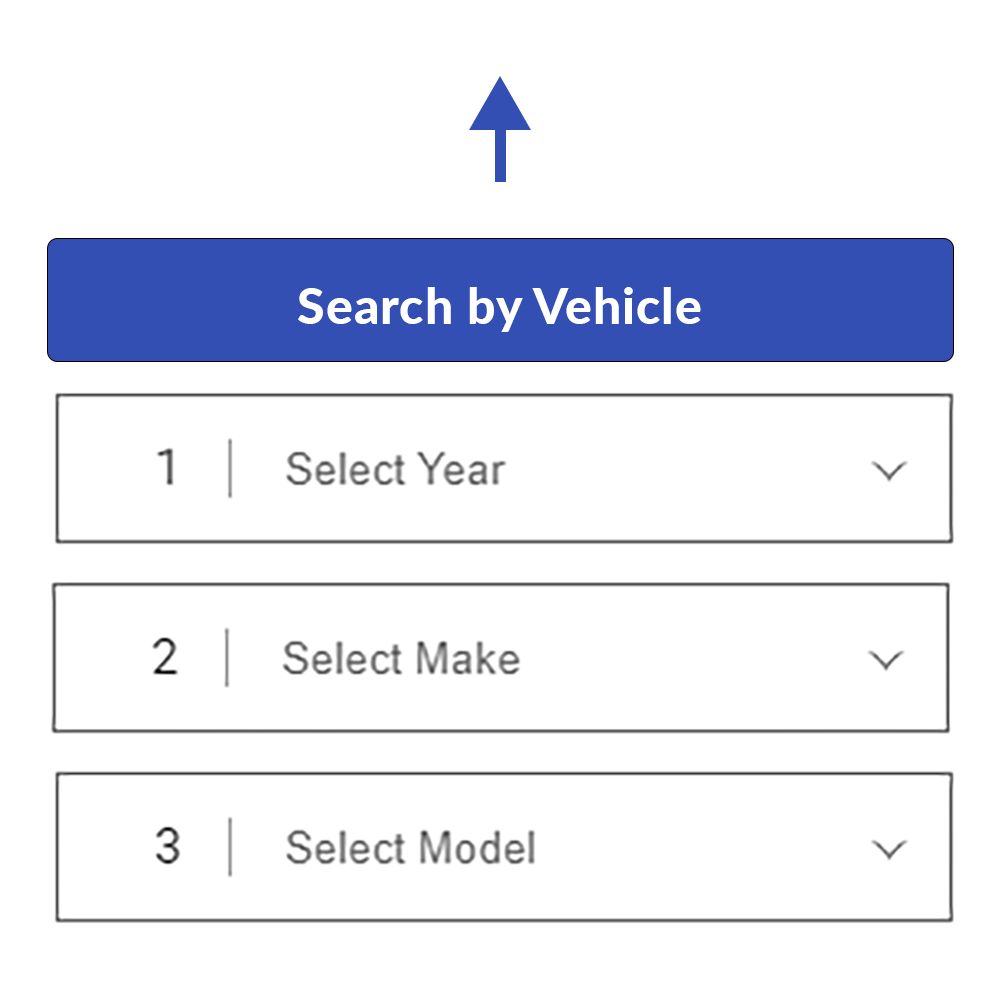Click the triangular head of the up arrow

coord(500,108)
